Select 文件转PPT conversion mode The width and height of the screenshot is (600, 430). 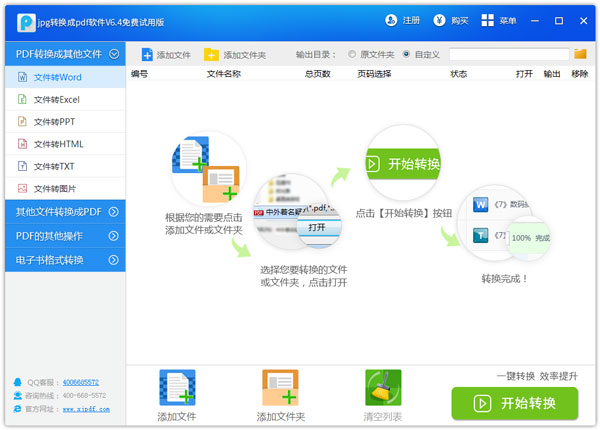coord(65,122)
